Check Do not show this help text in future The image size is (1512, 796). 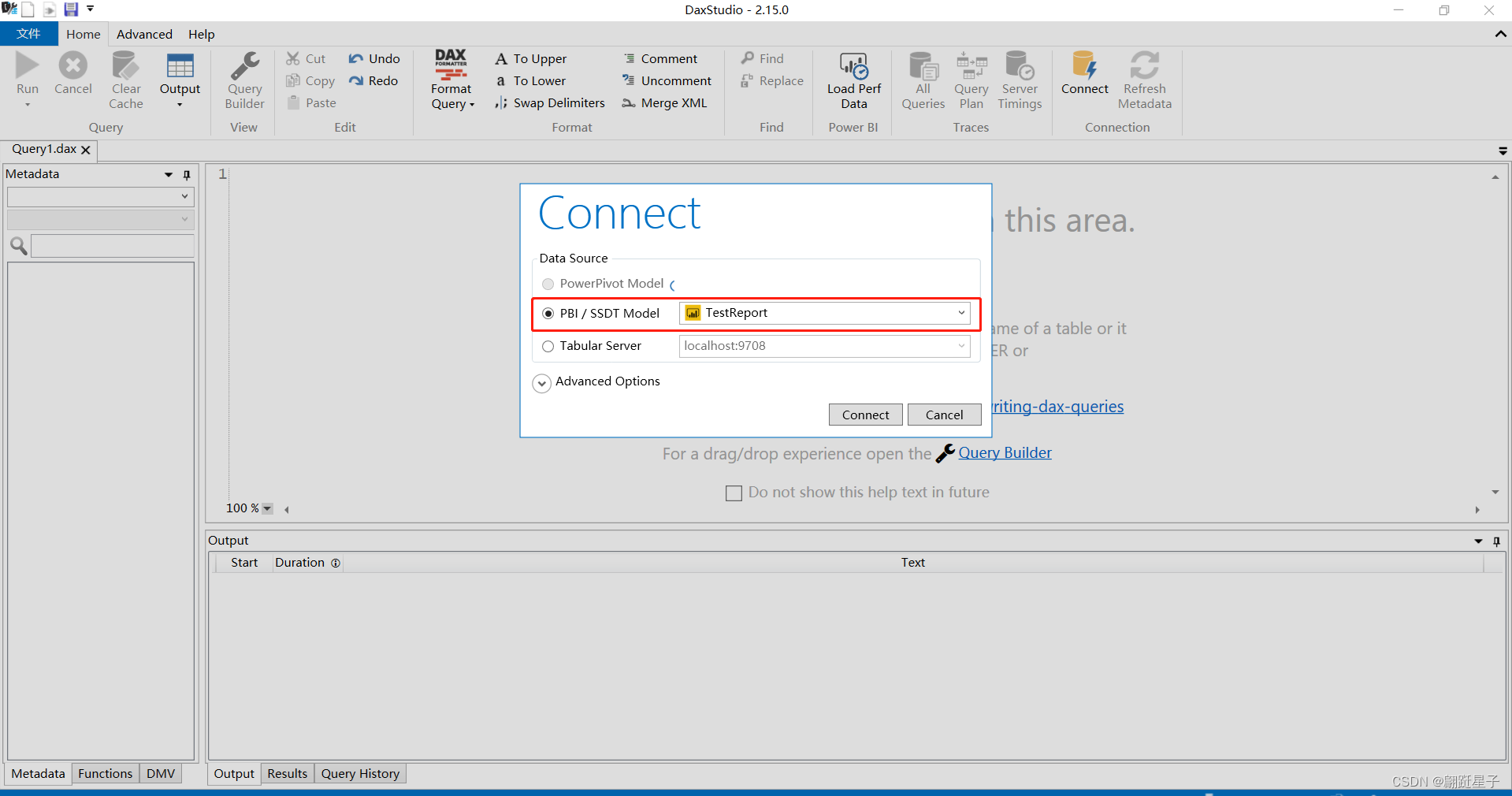point(734,493)
